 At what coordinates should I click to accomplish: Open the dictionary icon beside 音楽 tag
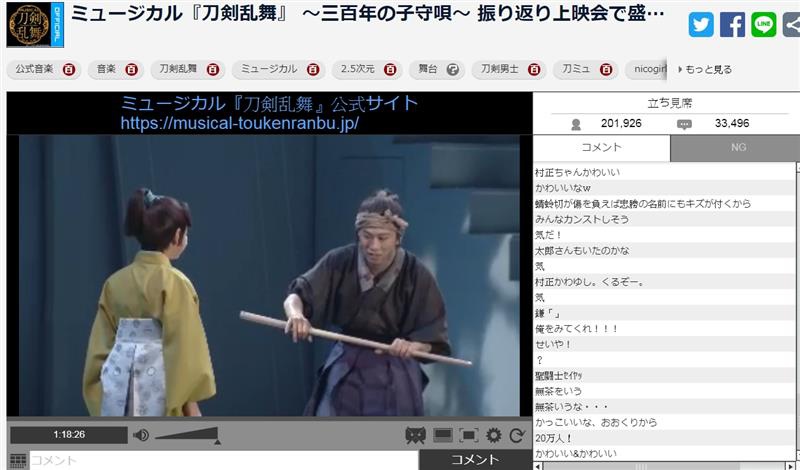(x=132, y=69)
